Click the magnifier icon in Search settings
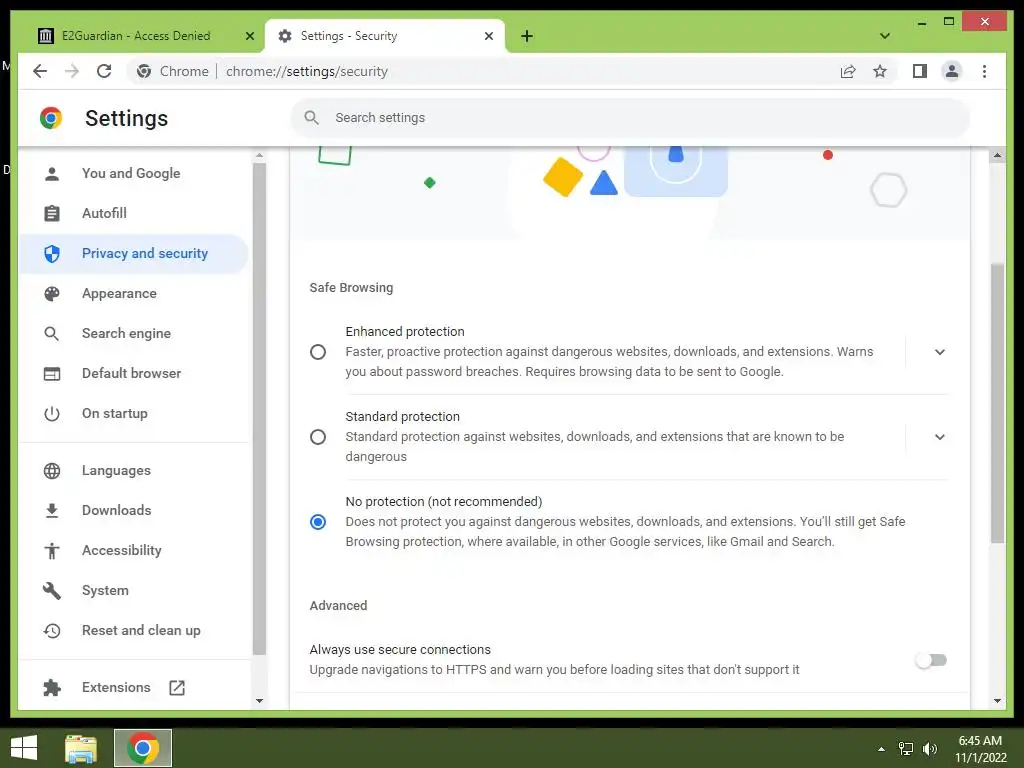The width and height of the screenshot is (1024, 768). tap(312, 118)
